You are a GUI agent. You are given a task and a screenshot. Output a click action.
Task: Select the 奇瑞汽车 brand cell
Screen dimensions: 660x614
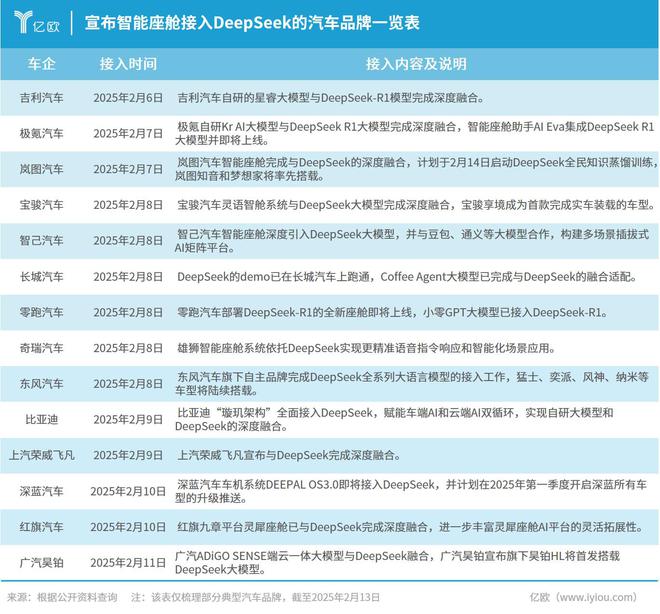(41, 348)
